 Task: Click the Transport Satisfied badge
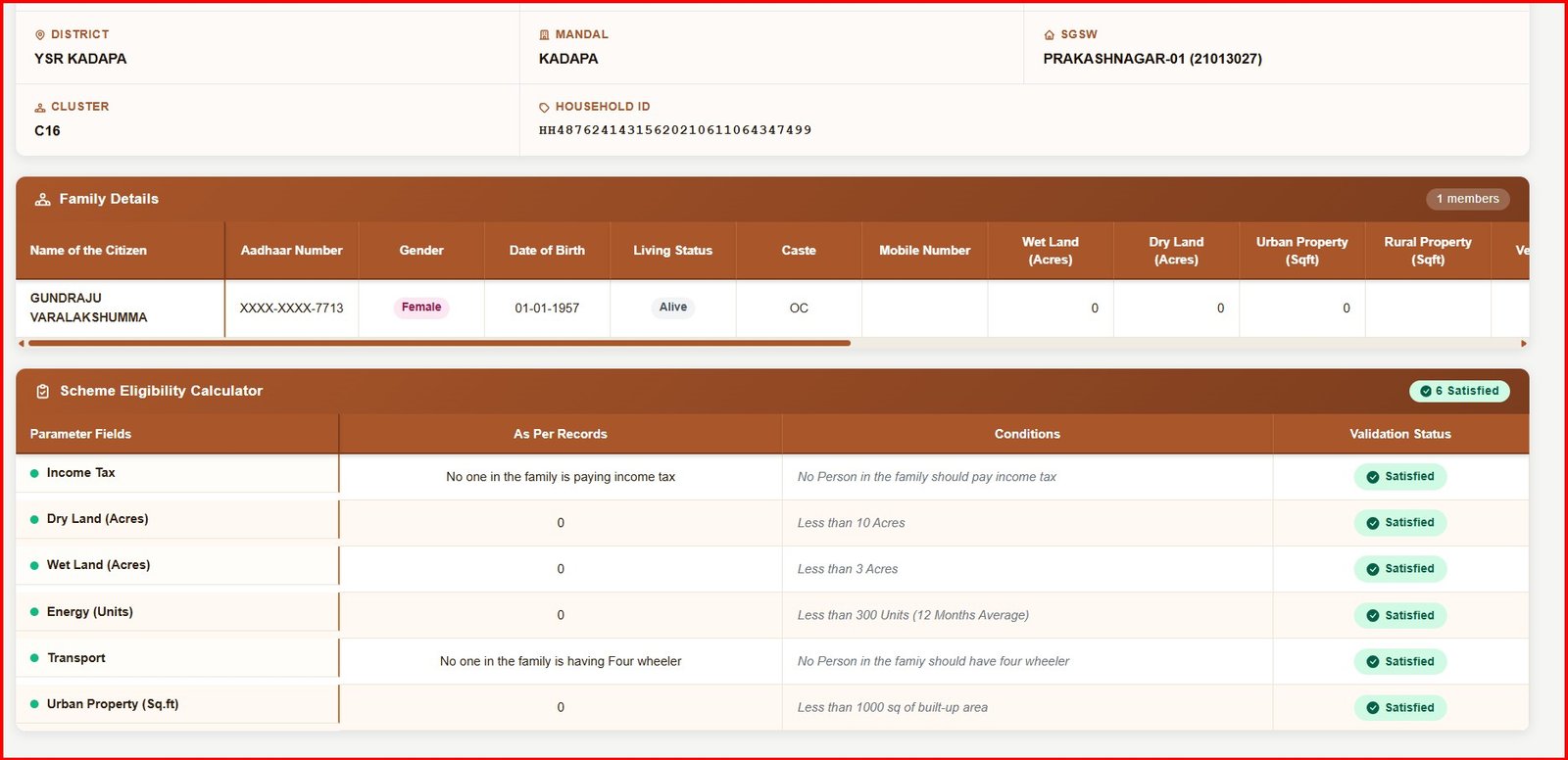pyautogui.click(x=1400, y=662)
